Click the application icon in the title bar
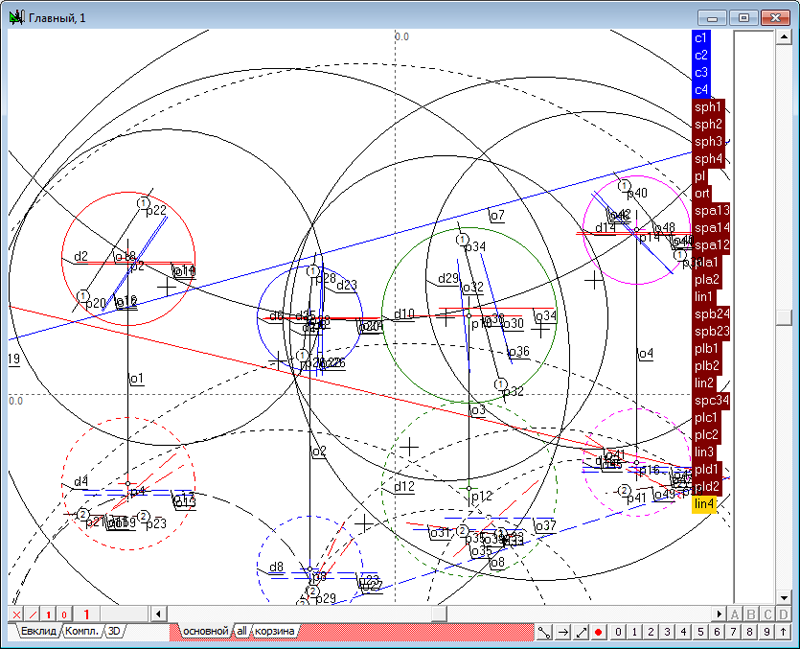The width and height of the screenshot is (800, 649). pyautogui.click(x=17, y=18)
